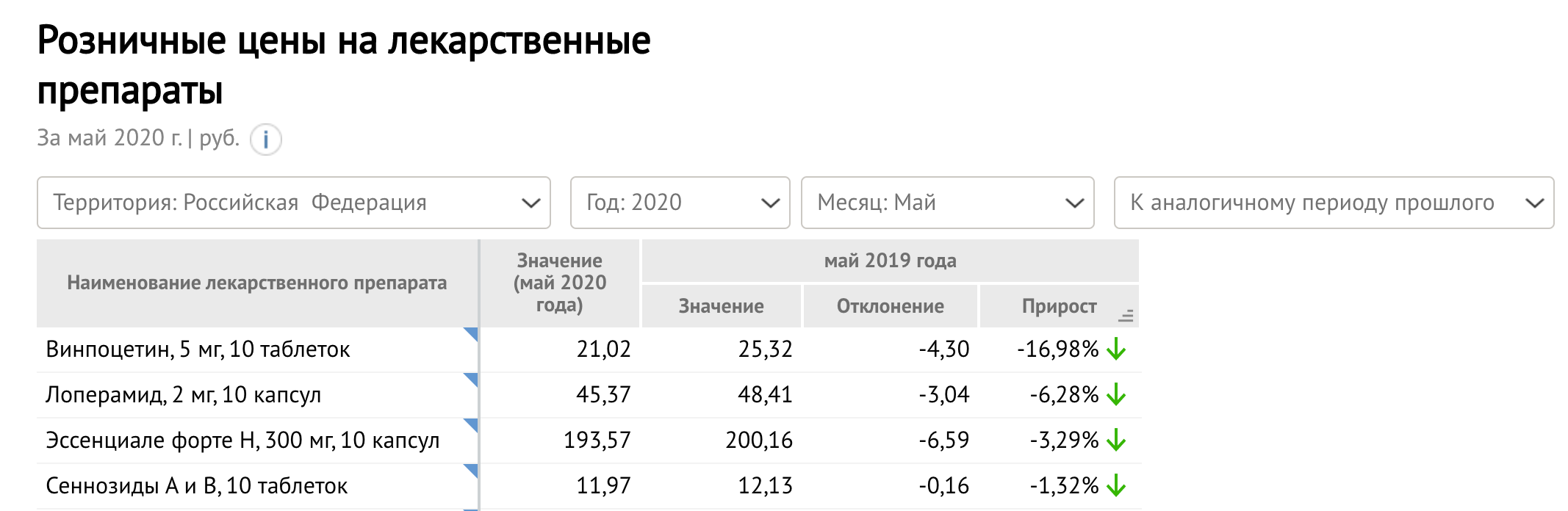1568x511 pixels.
Task: Click the Значение (май 2020 года) header
Action: click(560, 283)
